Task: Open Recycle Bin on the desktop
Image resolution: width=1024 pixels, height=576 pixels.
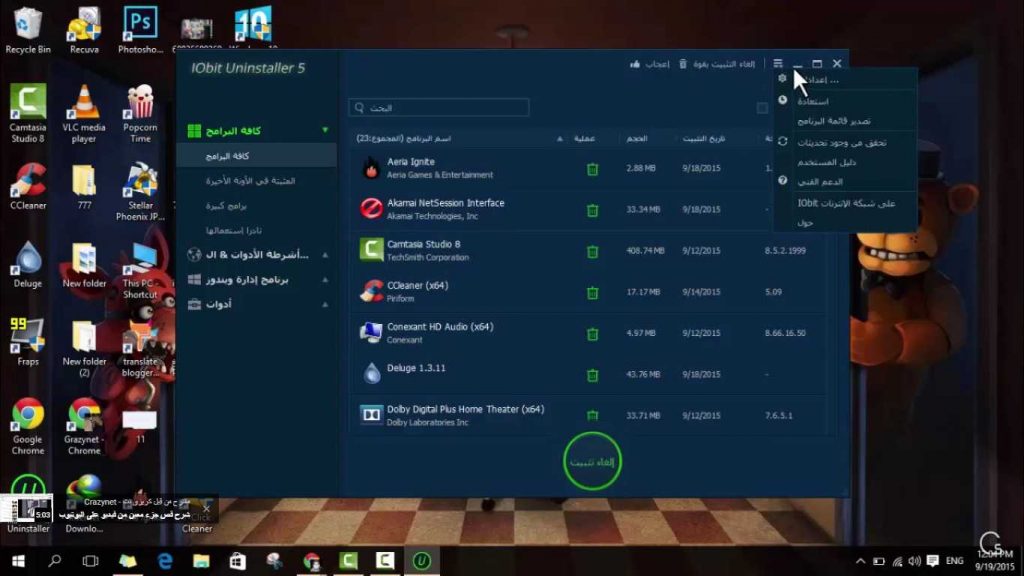Action: [27, 30]
